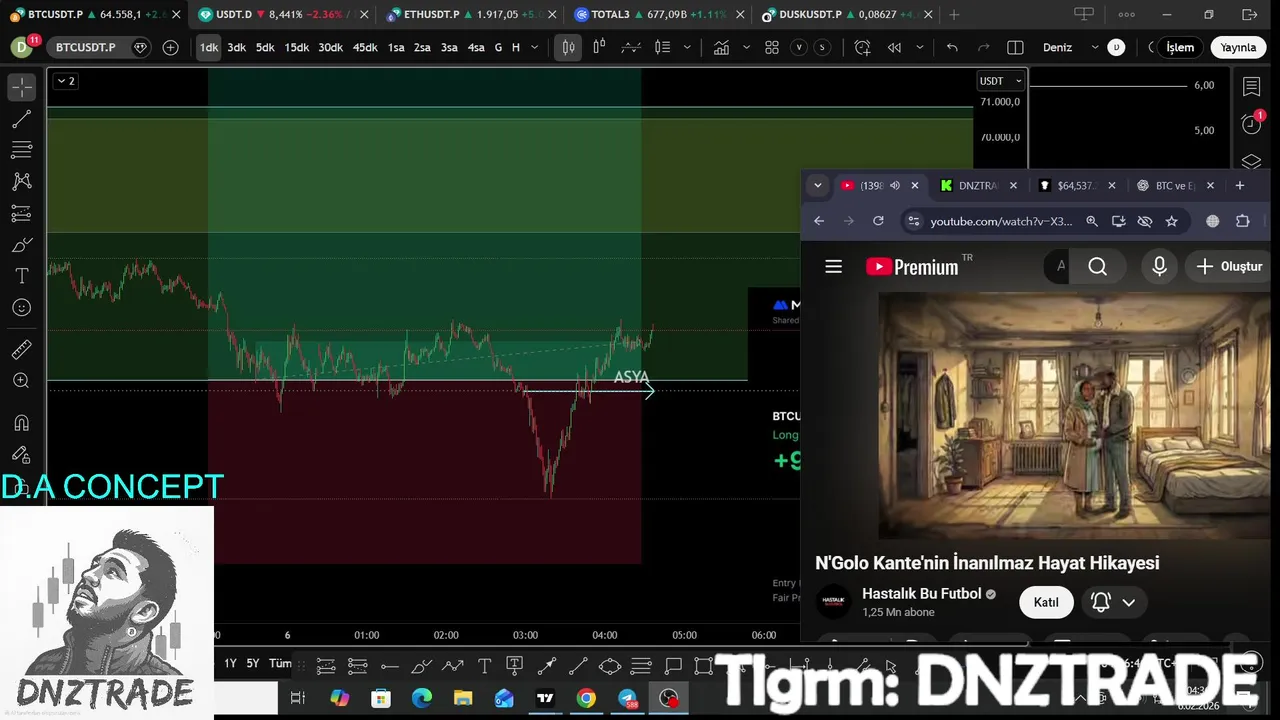Undo the last chart action

[952, 47]
